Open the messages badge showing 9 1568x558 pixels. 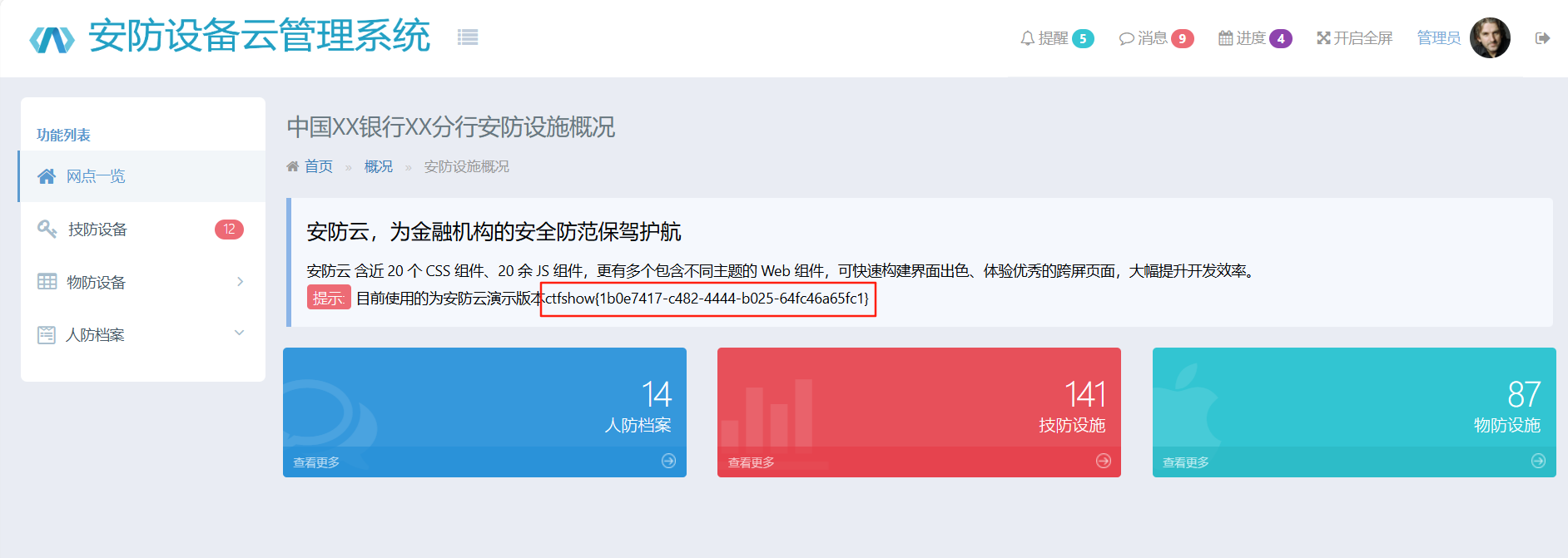(x=1183, y=38)
